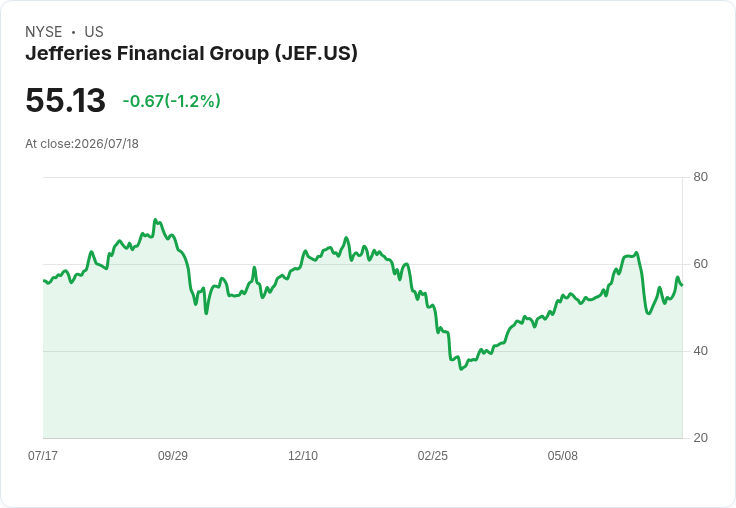Click the 05/08 date axis label
The height and width of the screenshot is (508, 736).
coord(562,455)
